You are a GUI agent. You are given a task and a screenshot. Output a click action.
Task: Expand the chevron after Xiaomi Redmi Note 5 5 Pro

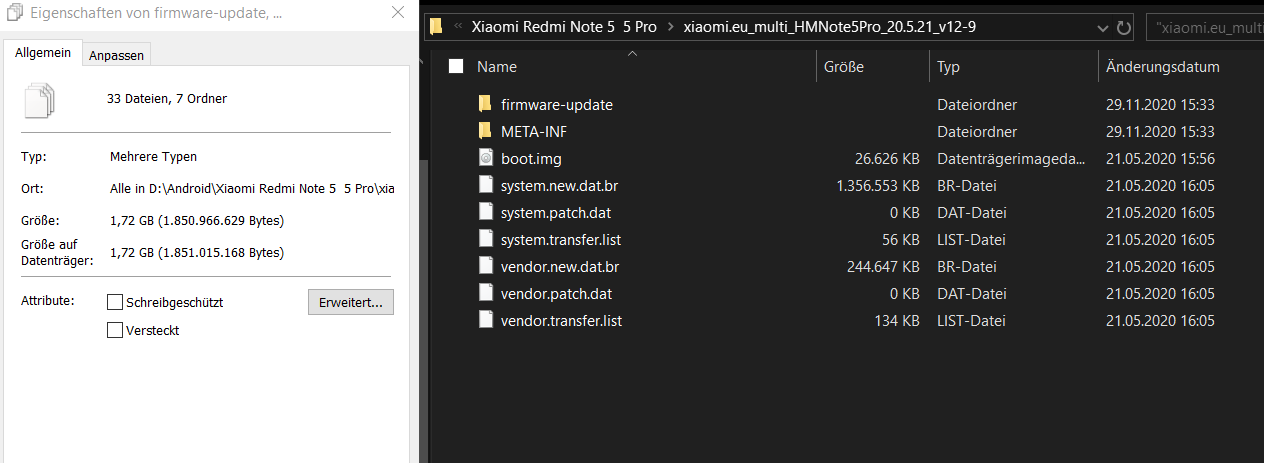coord(670,27)
